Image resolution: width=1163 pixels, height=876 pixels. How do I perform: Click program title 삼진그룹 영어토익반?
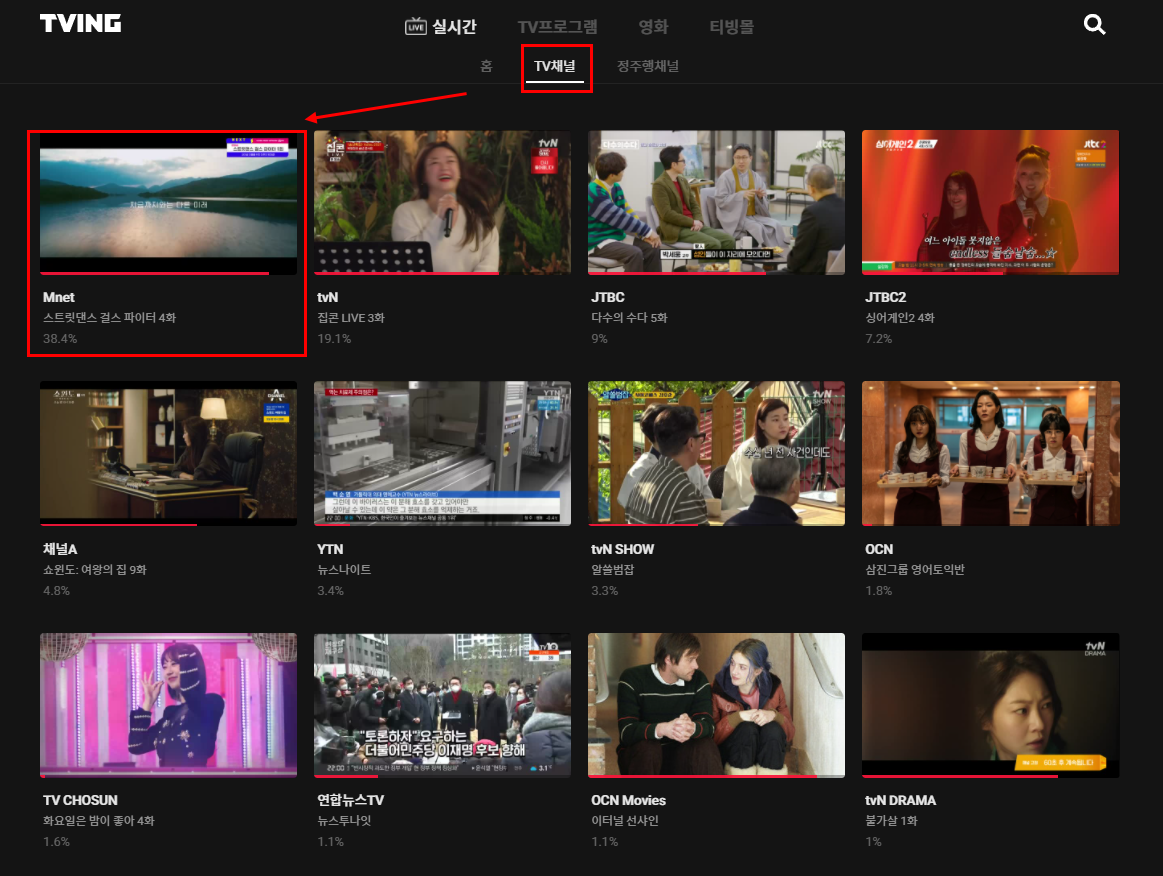[x=915, y=570]
